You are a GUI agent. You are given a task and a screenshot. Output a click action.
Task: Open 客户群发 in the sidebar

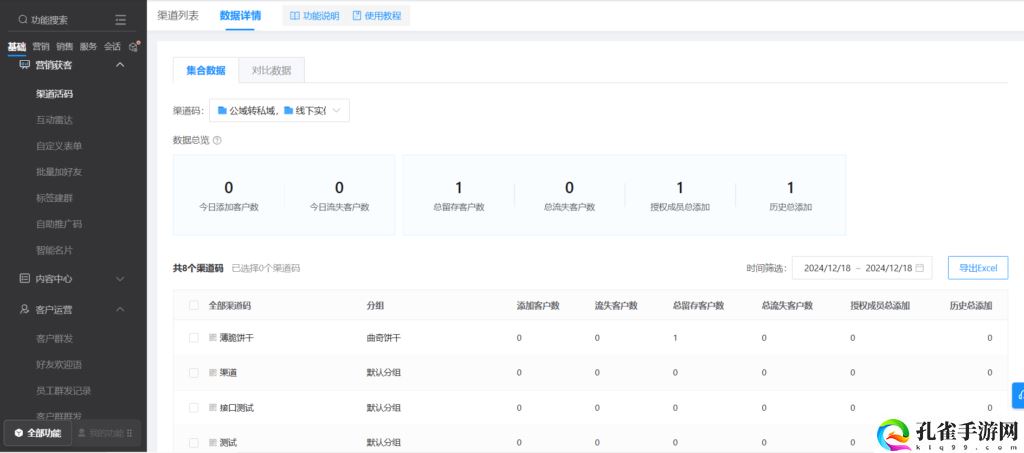(54, 339)
